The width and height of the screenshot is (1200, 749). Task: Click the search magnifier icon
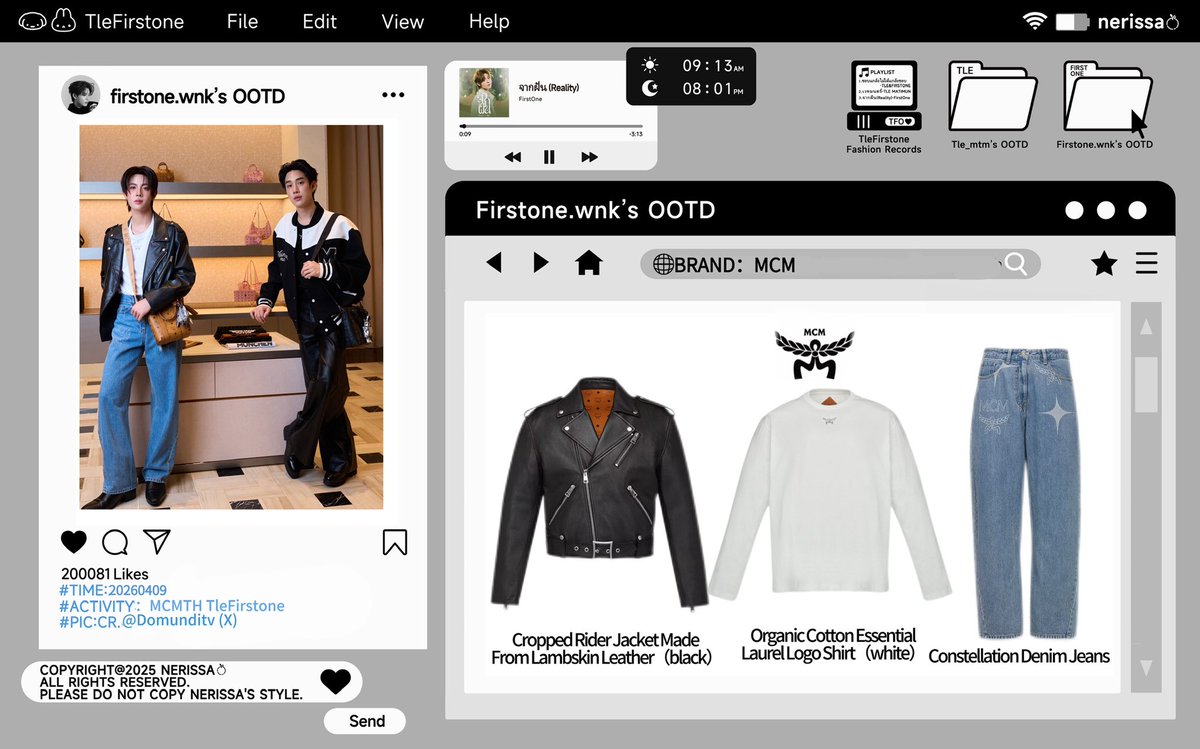click(x=1016, y=264)
